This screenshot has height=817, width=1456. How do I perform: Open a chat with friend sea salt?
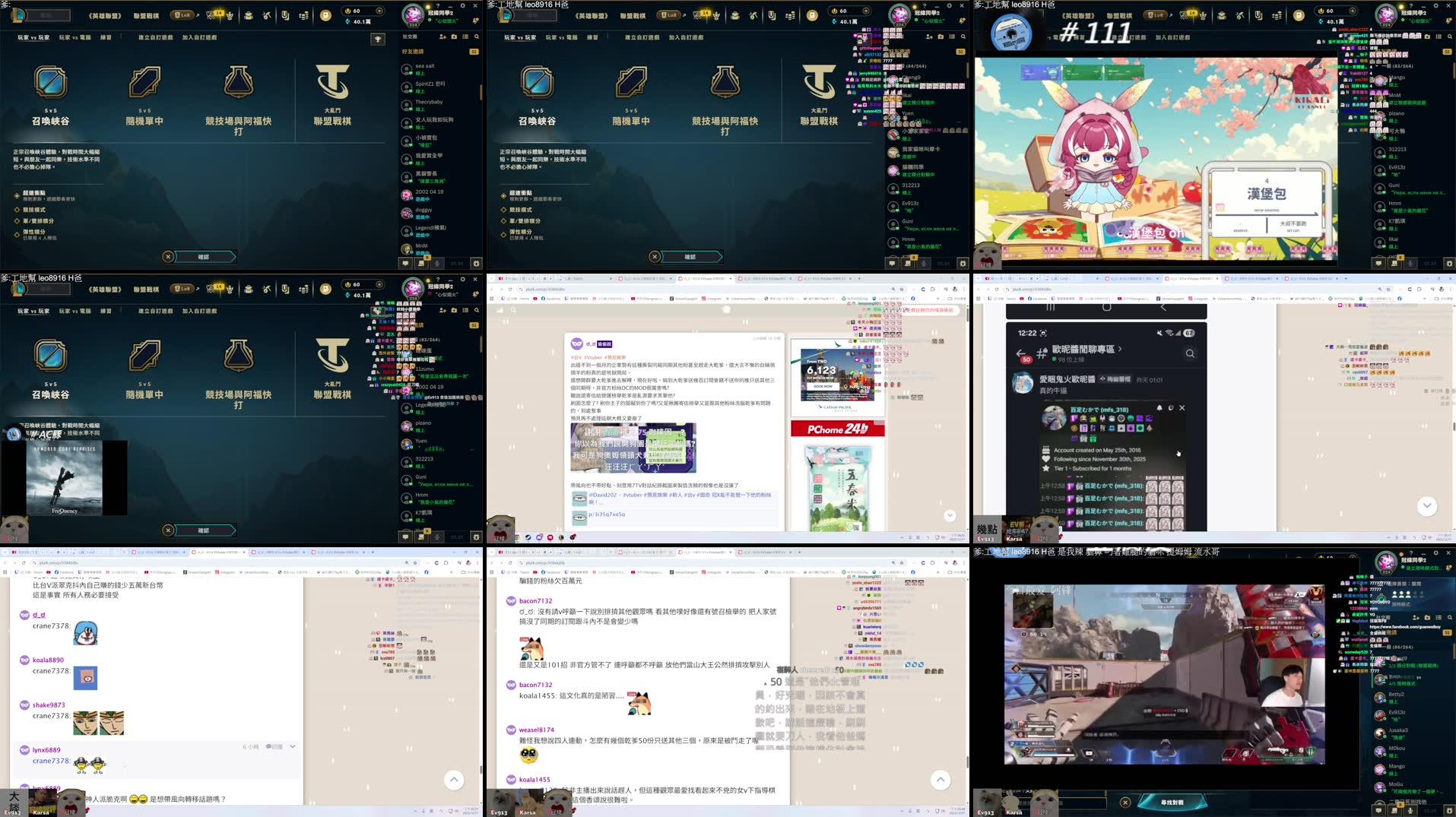pyautogui.click(x=423, y=66)
